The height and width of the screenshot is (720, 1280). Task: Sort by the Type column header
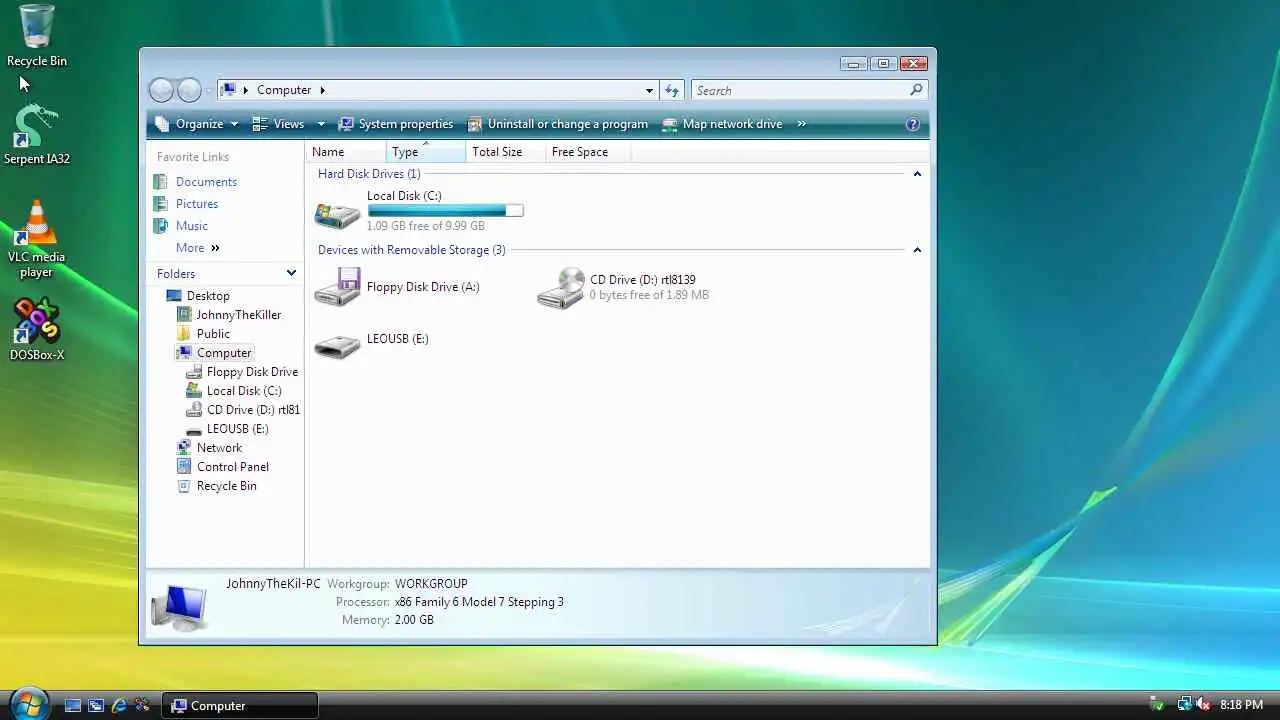point(426,152)
